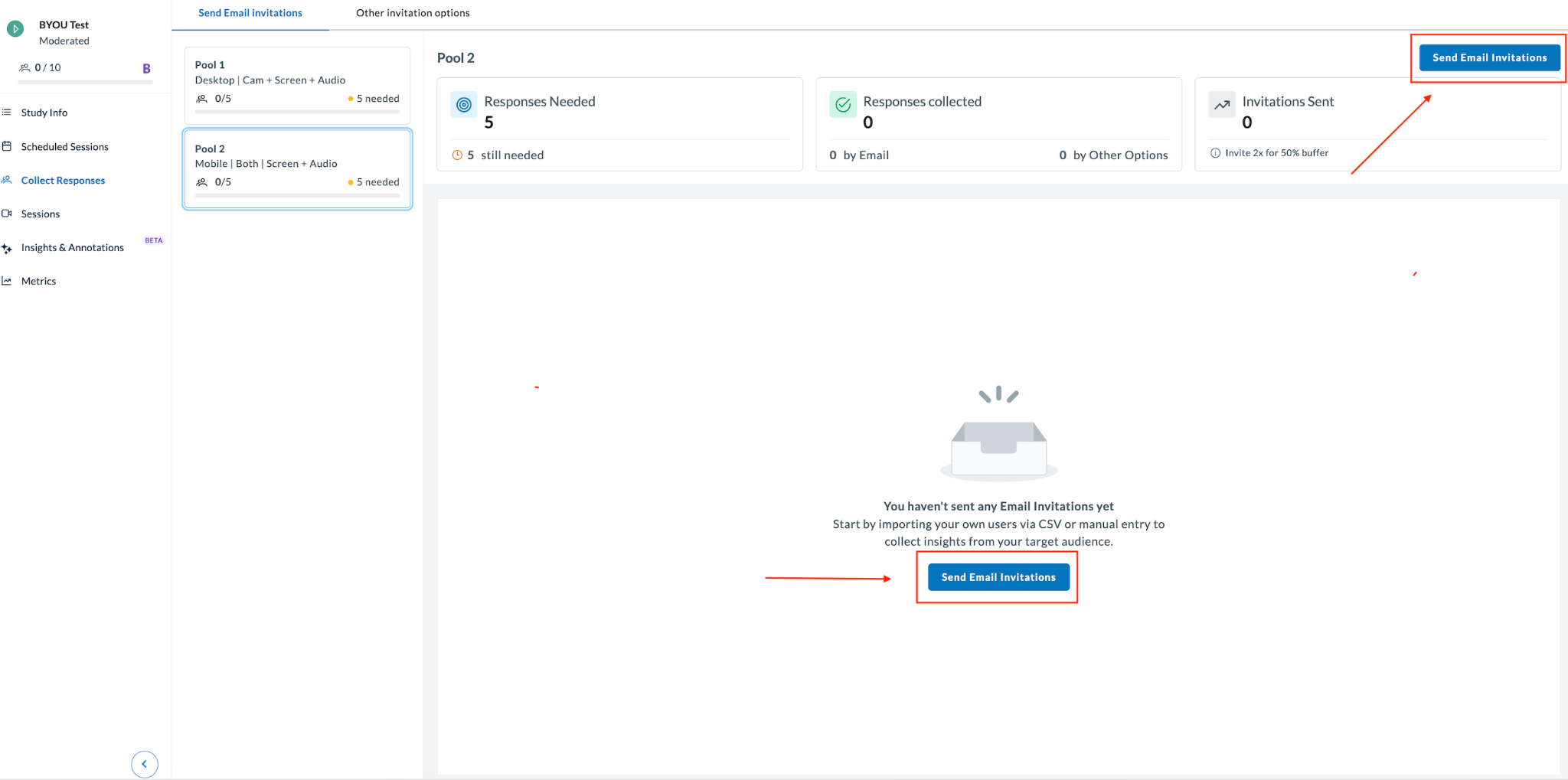Screen dimensions: 1568x780
Task: Click the '0 by Other Options' count
Action: [1113, 155]
